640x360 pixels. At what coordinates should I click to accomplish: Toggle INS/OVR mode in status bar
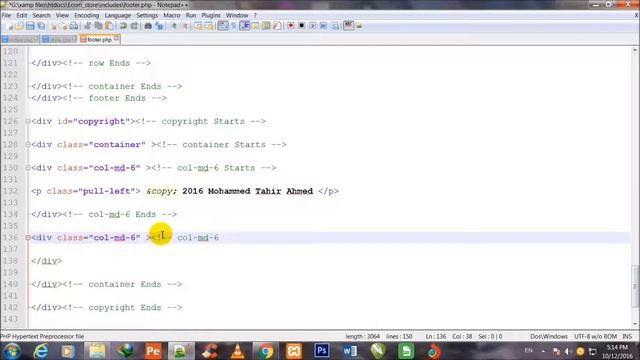click(x=627, y=336)
